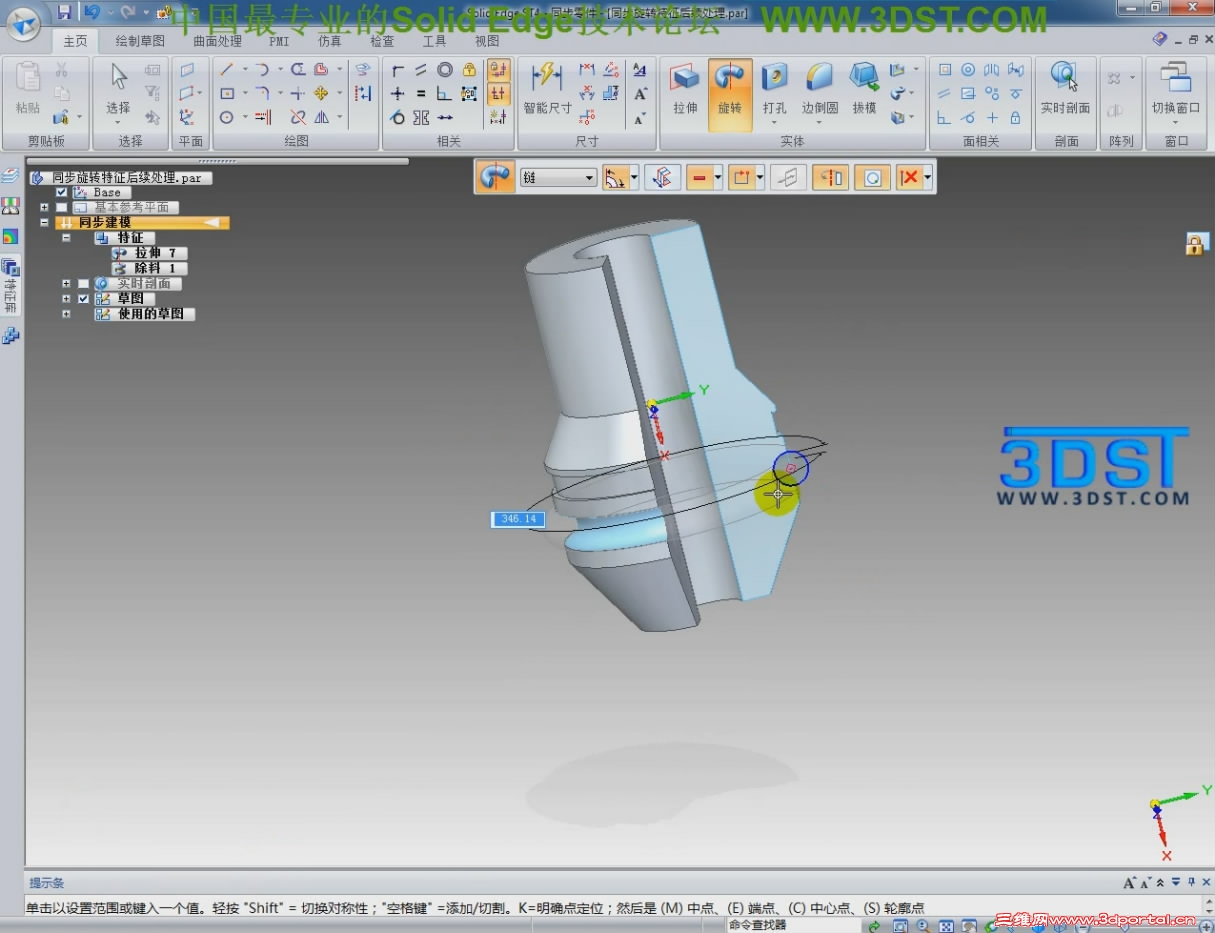Toggle the 实时剖面 checkbox in the tree
This screenshot has width=1215, height=933.
83,284
